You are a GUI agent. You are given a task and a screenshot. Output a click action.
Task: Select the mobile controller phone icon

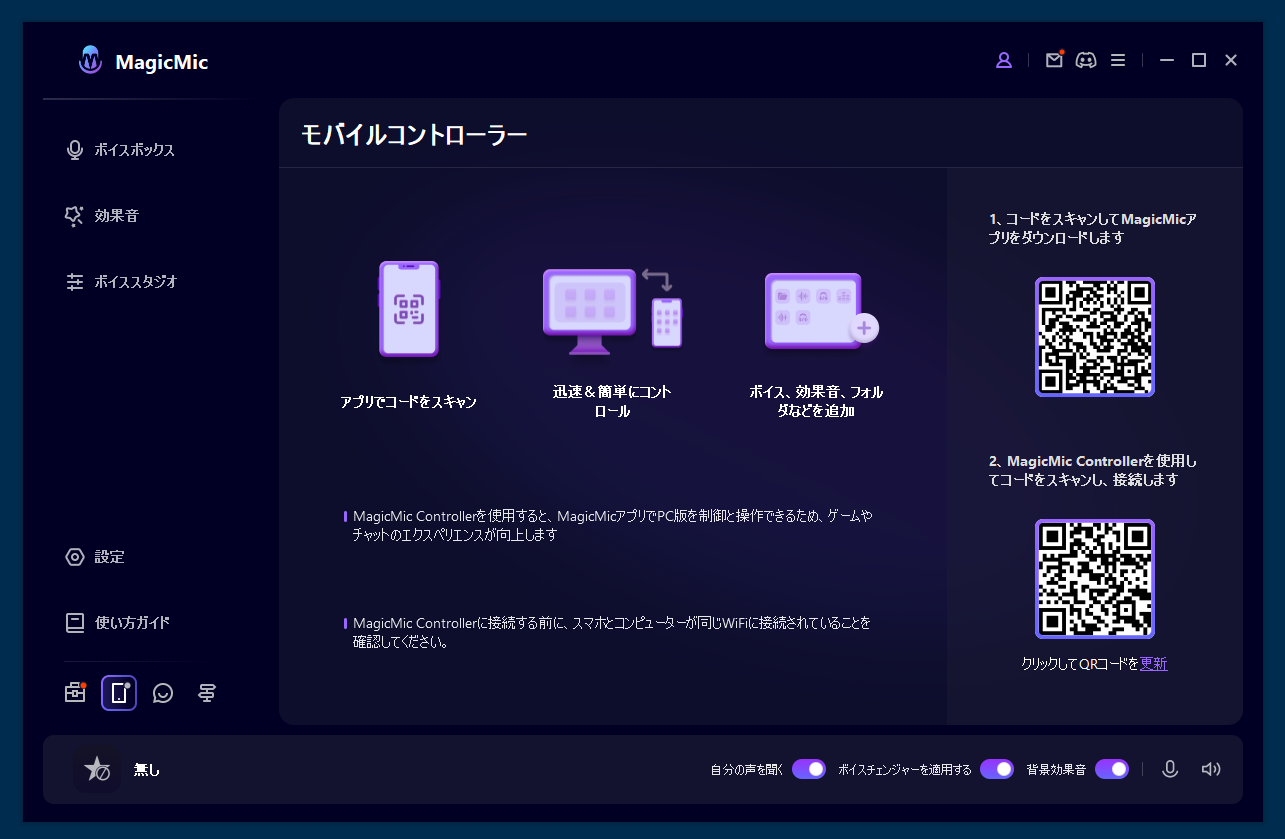click(118, 692)
